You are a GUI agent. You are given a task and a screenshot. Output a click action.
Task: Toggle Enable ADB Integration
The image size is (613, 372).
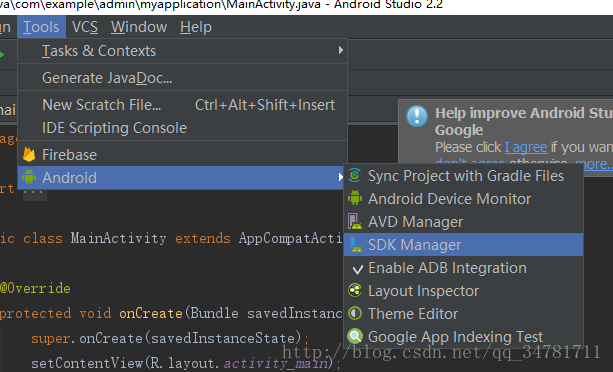[x=463, y=268]
